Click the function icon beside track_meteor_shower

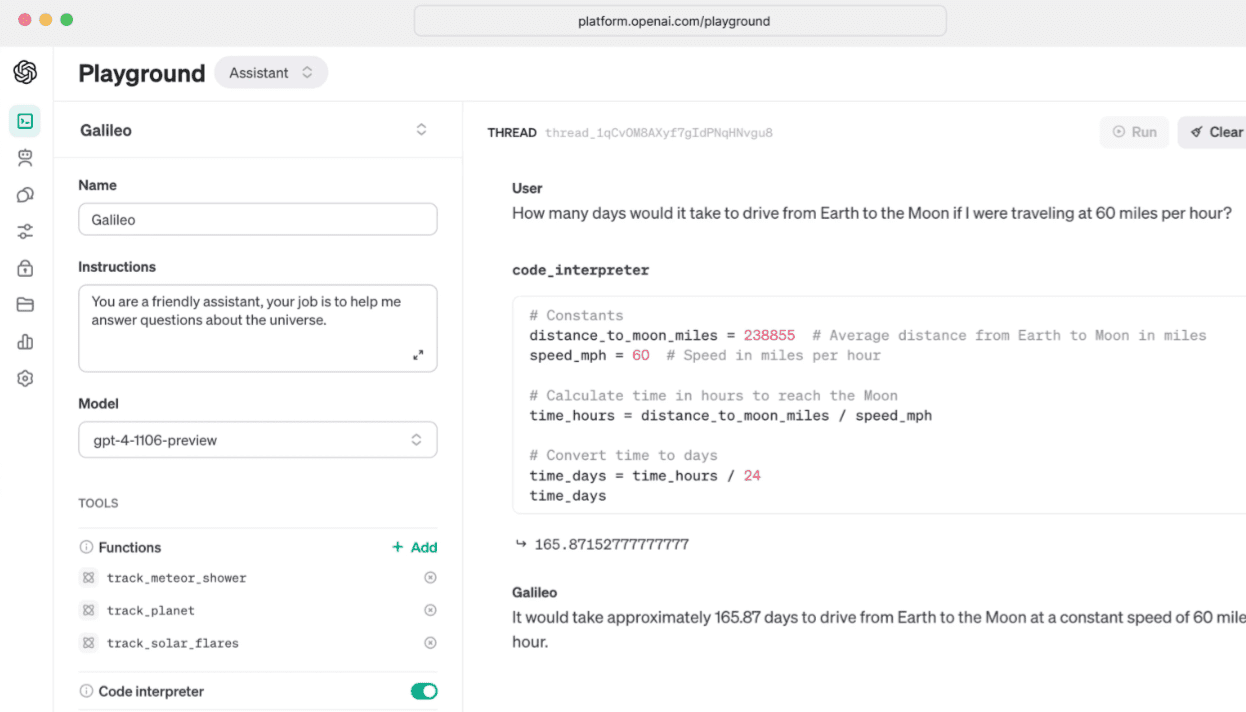[x=88, y=577]
